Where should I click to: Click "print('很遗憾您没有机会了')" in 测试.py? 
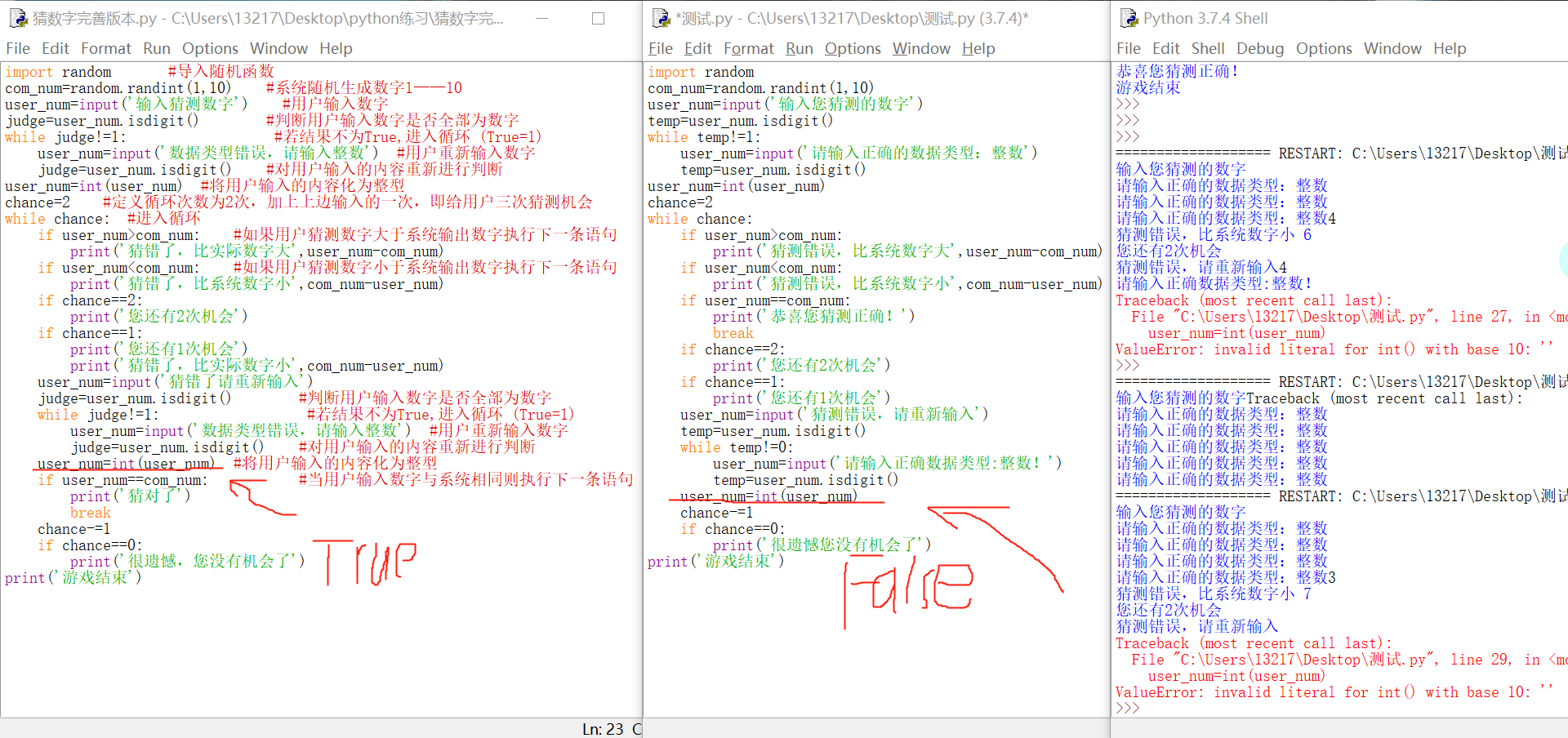[822, 545]
